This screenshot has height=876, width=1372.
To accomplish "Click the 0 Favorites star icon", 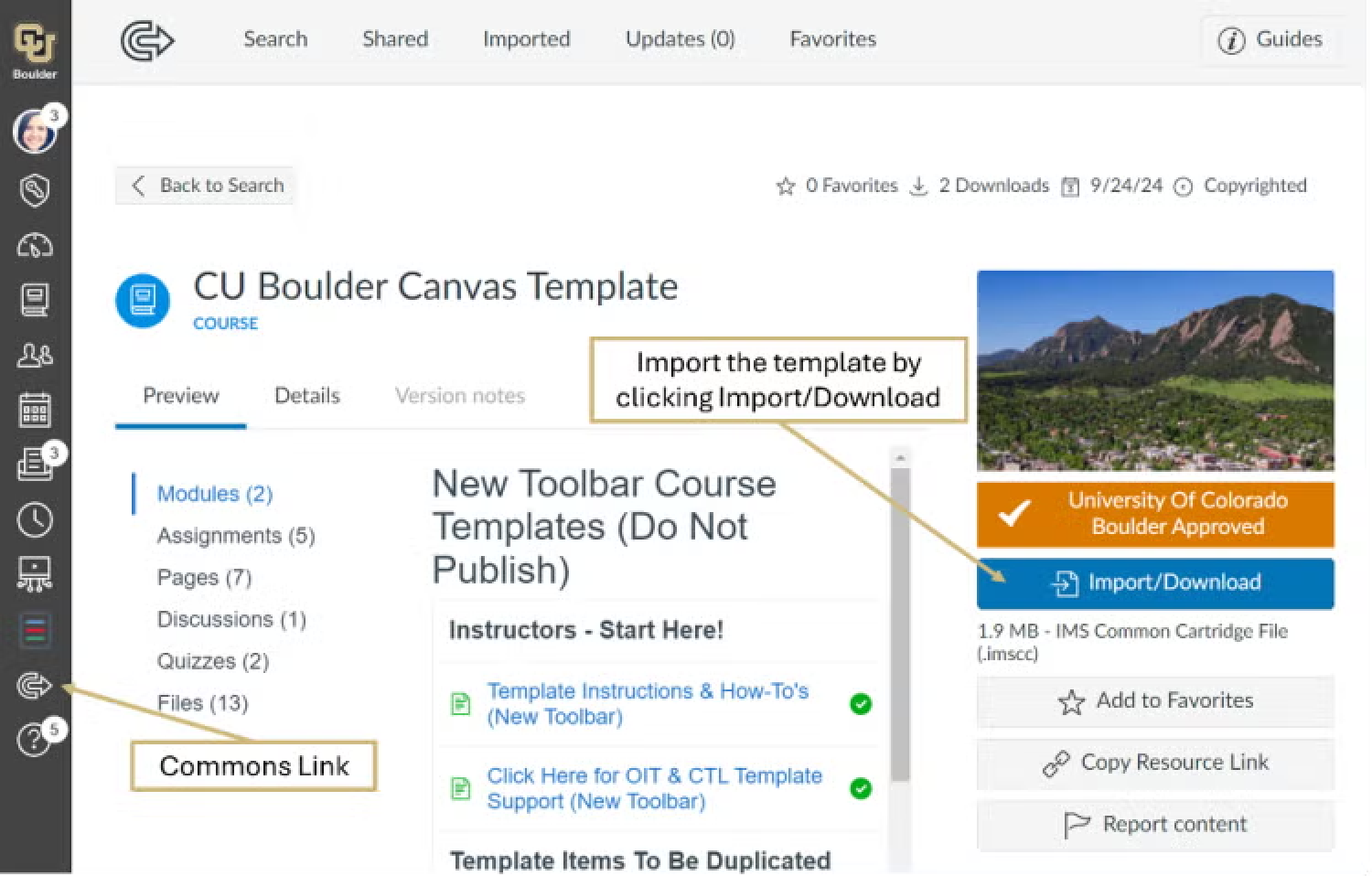I will 786,187.
